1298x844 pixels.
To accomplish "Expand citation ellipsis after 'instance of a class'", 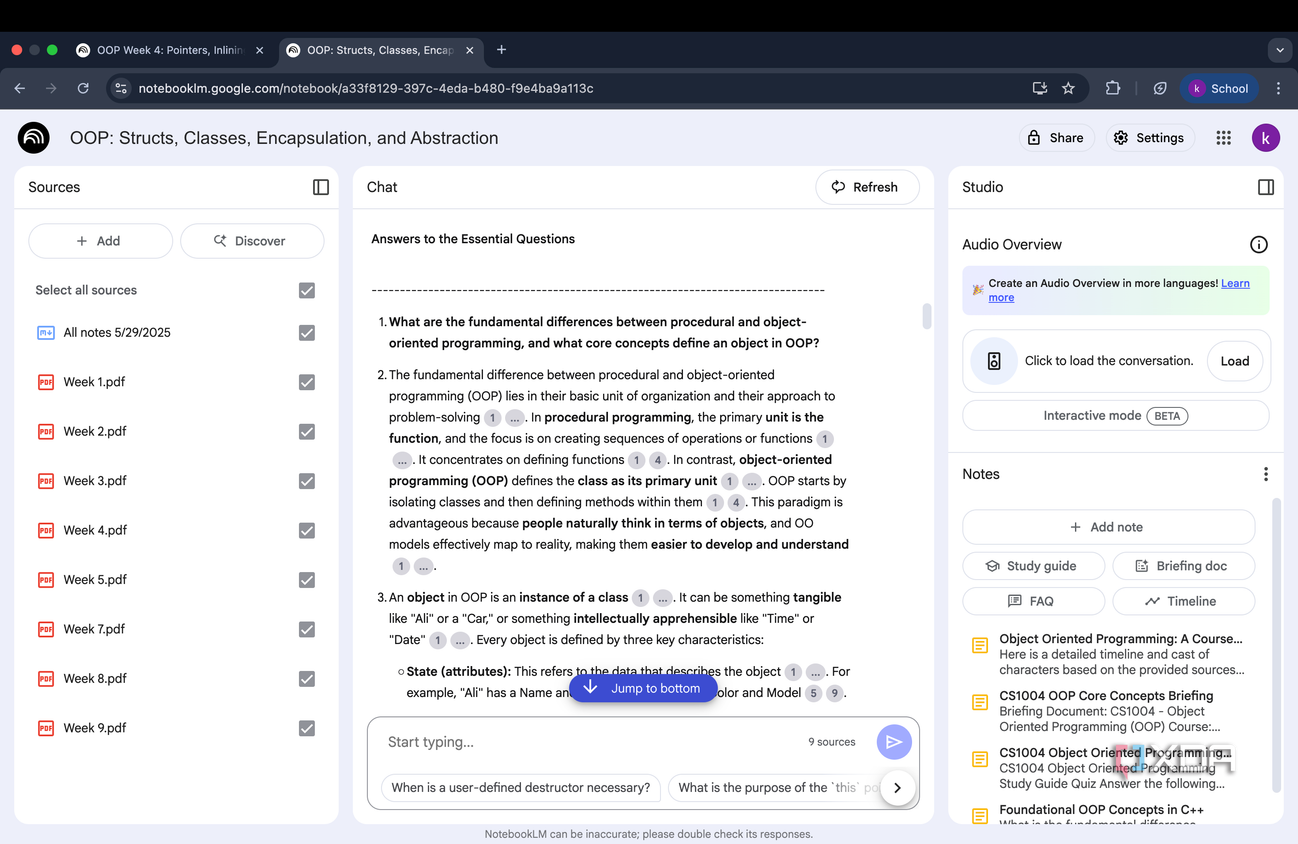I will 663,598.
